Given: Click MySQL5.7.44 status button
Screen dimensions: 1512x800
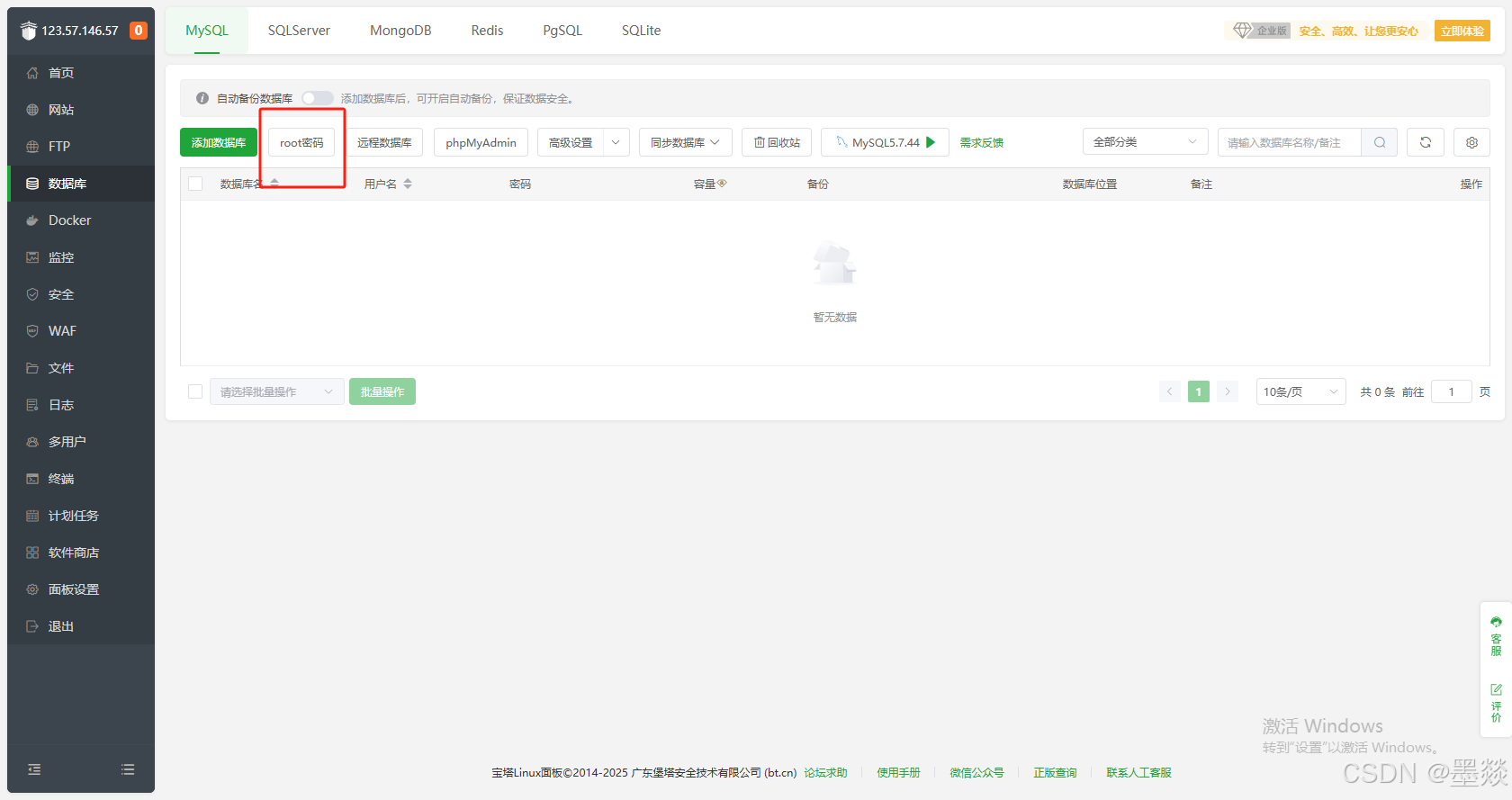Looking at the screenshot, I should pyautogui.click(x=885, y=142).
